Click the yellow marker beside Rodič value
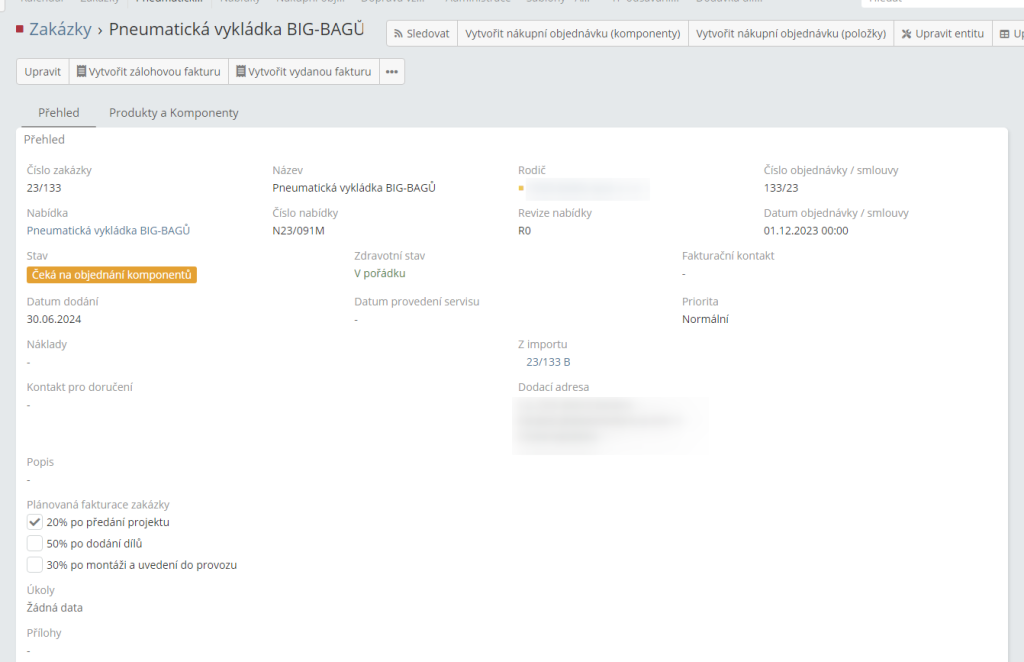The image size is (1024, 662). [x=521, y=188]
